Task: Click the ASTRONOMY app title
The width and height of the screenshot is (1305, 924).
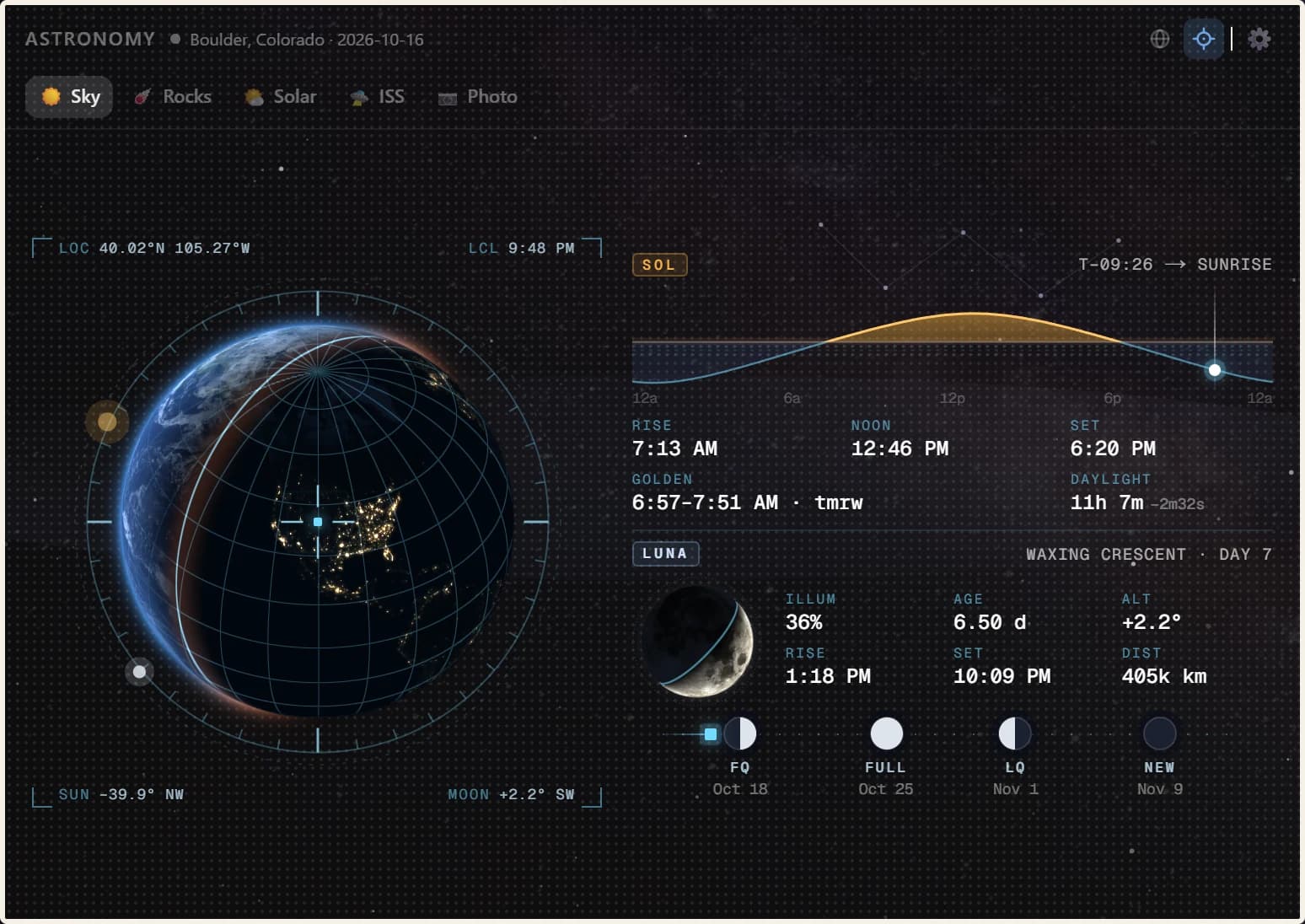Action: coord(90,40)
